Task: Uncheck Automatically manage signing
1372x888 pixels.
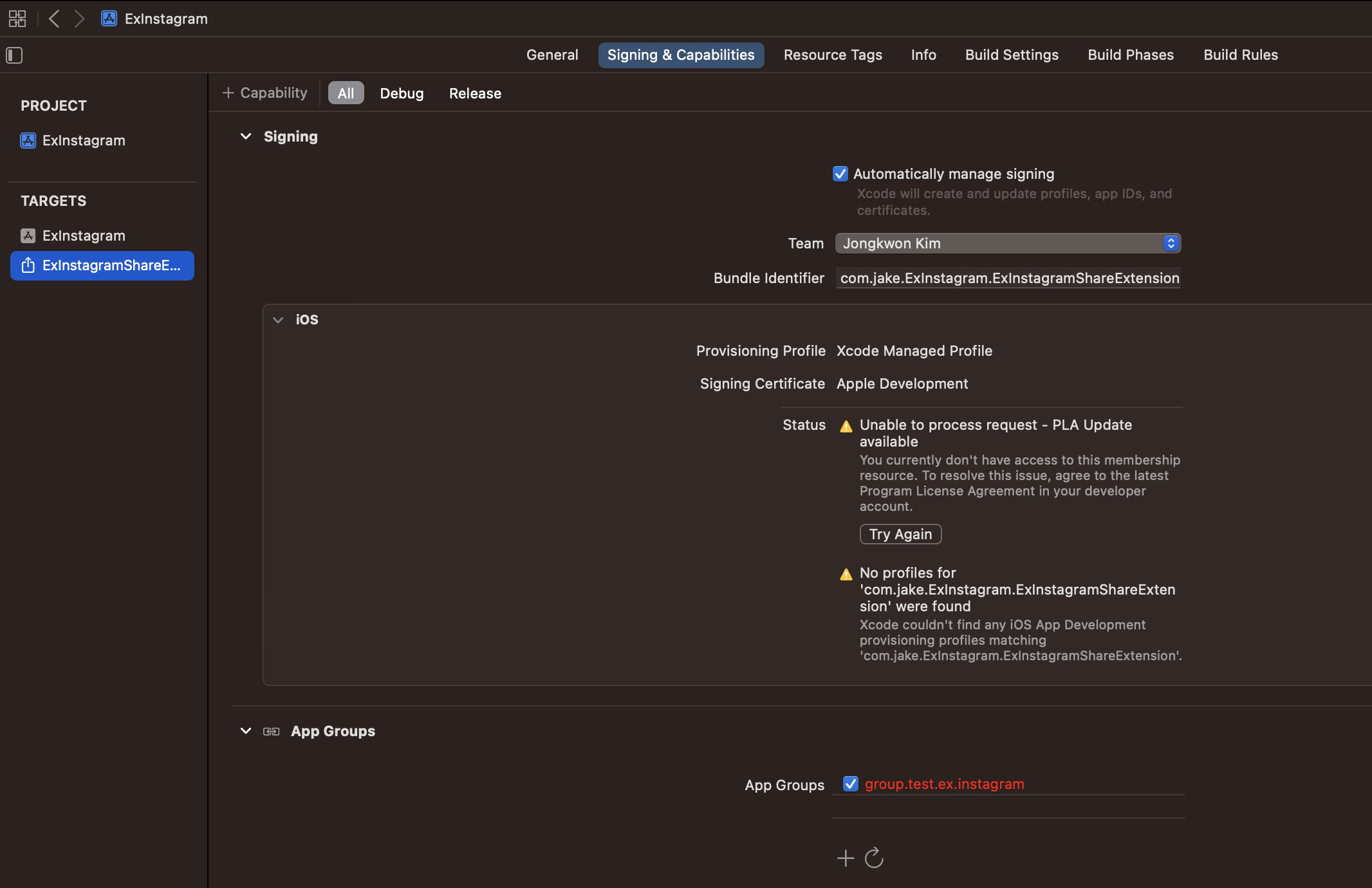Action: (840, 174)
